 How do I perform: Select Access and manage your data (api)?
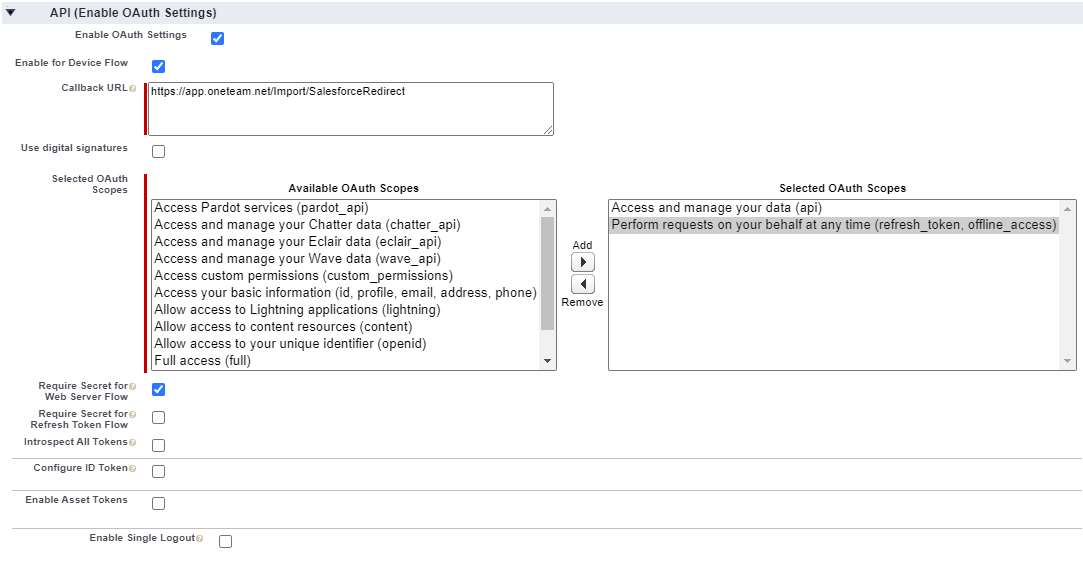coord(716,208)
